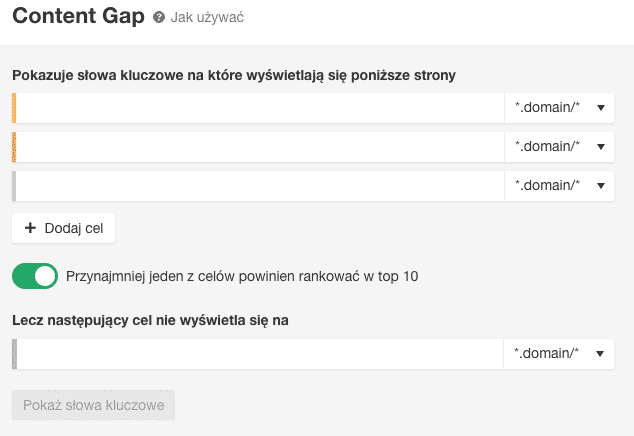Viewport: 634px width, 436px height.
Task: Click the plus icon beside 'Dodaj cel'
Action: pyautogui.click(x=30, y=228)
